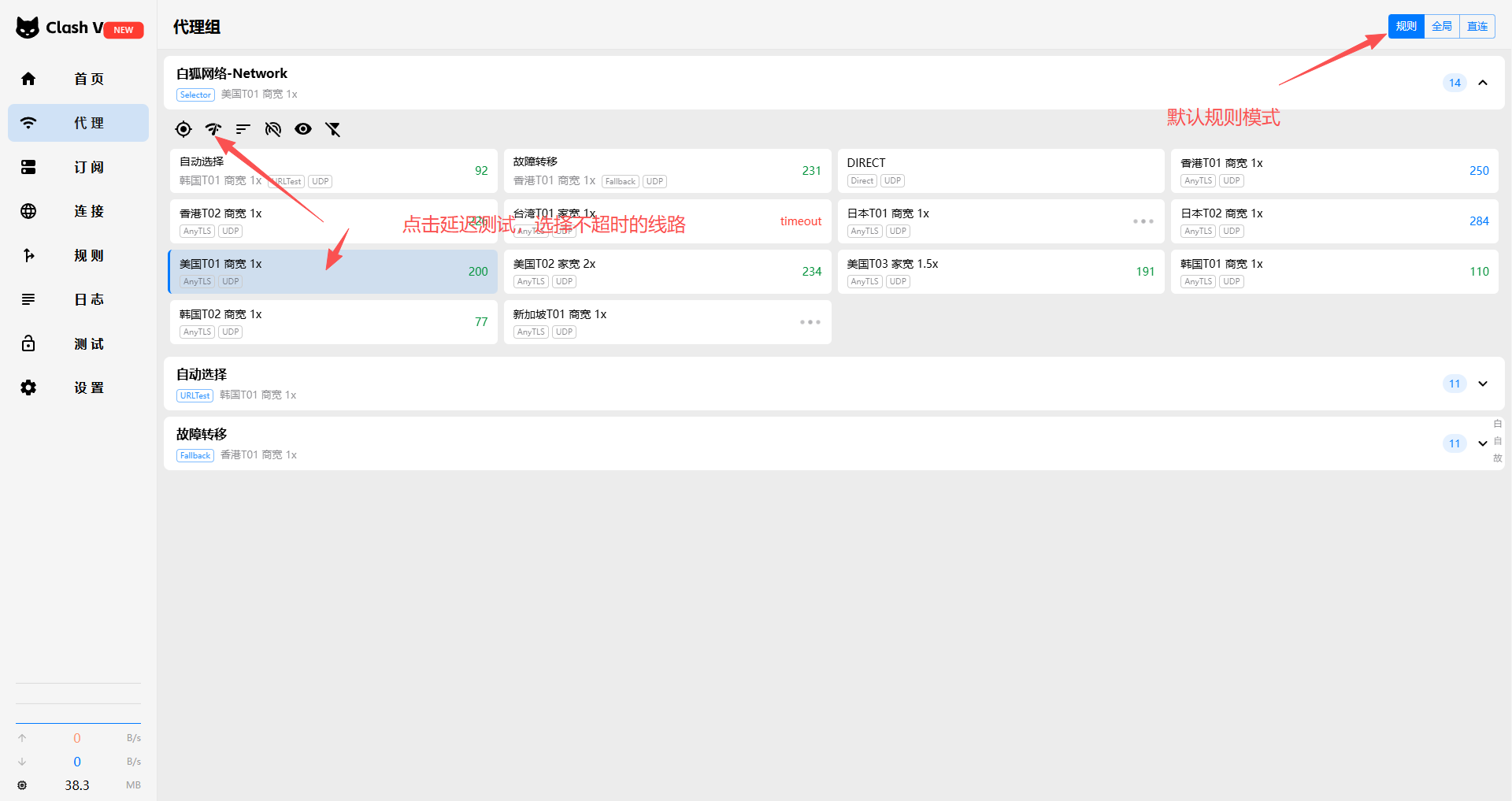Select the 新加坡T01 商宽 1x proxy card
1512x801 pixels.
(x=668, y=322)
